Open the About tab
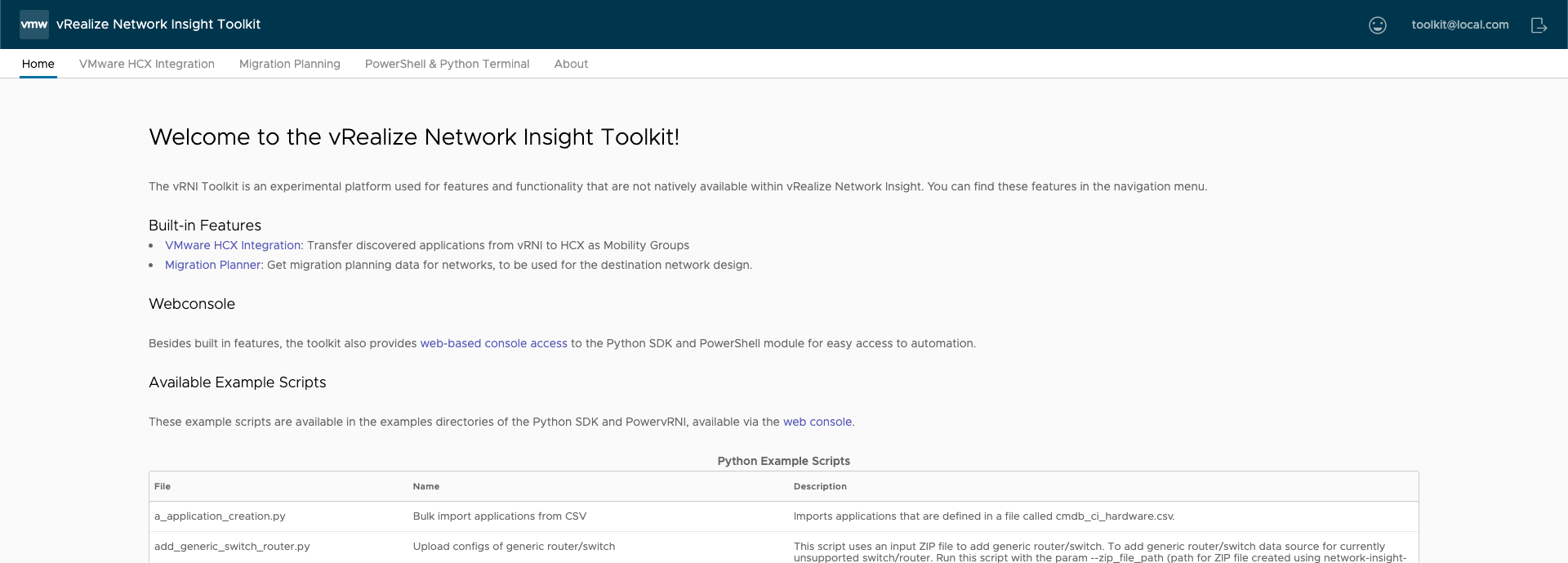The width and height of the screenshot is (1568, 563). 571,64
